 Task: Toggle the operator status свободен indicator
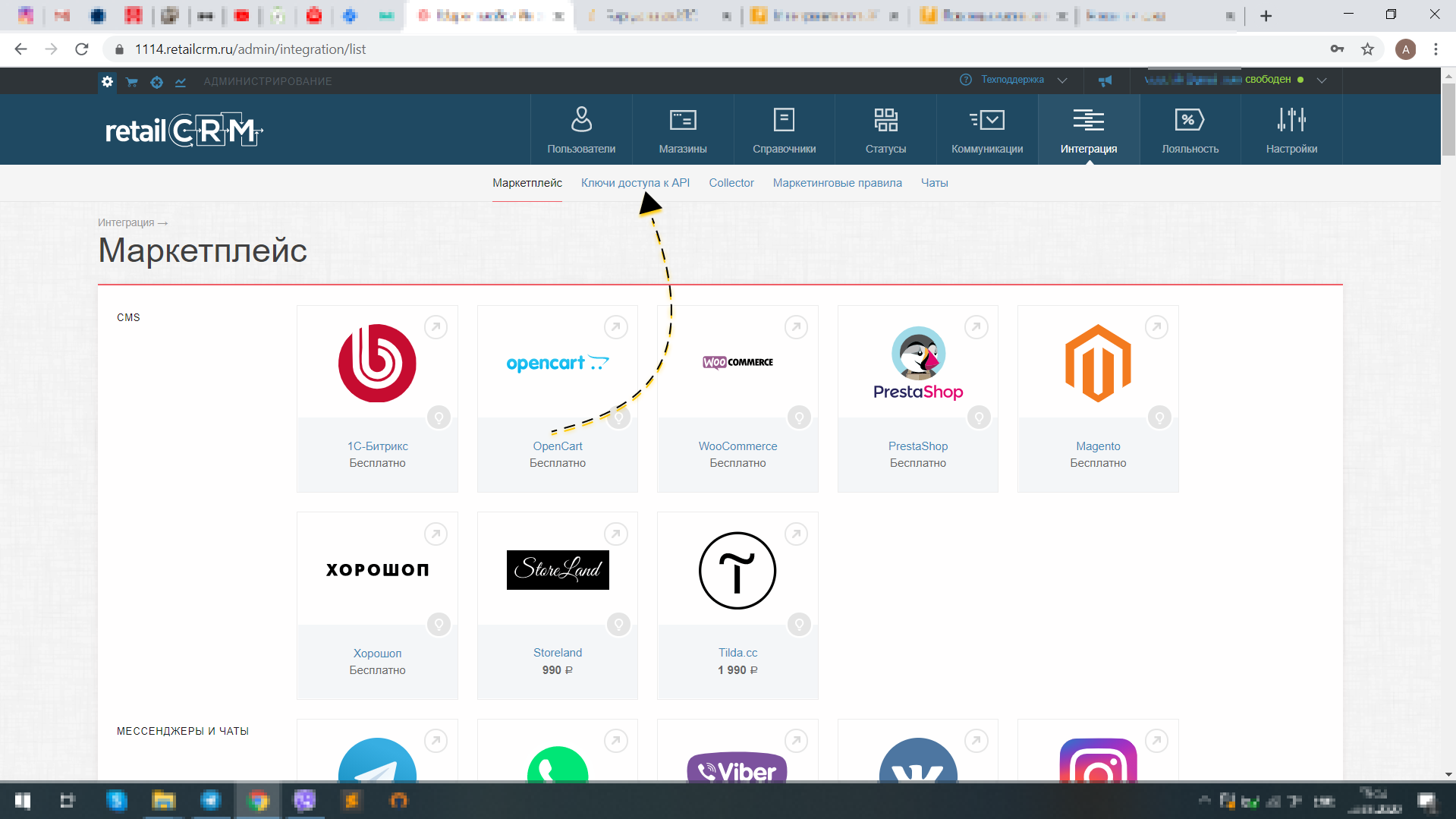pos(1300,79)
